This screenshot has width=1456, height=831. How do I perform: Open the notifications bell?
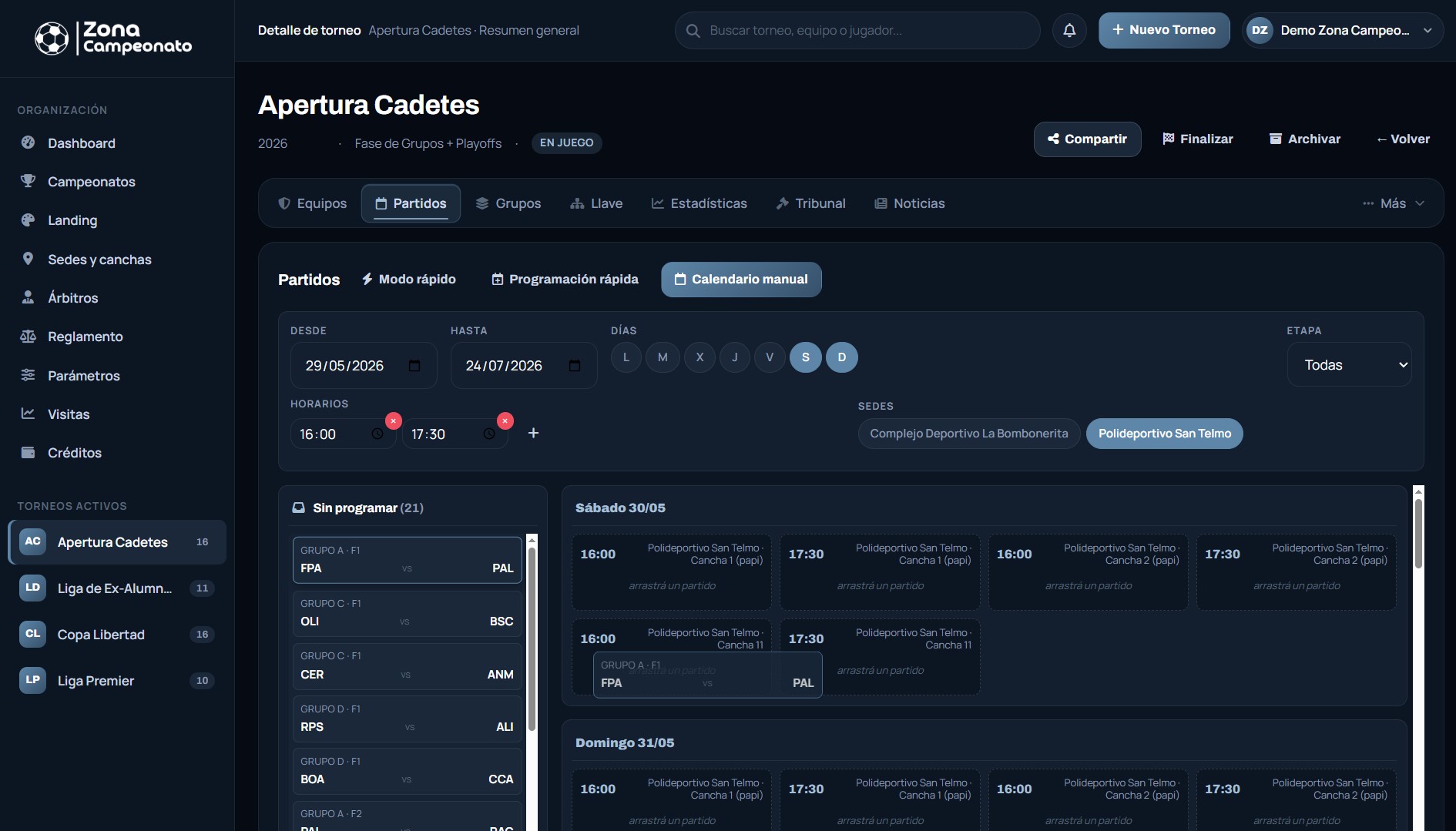(1069, 30)
